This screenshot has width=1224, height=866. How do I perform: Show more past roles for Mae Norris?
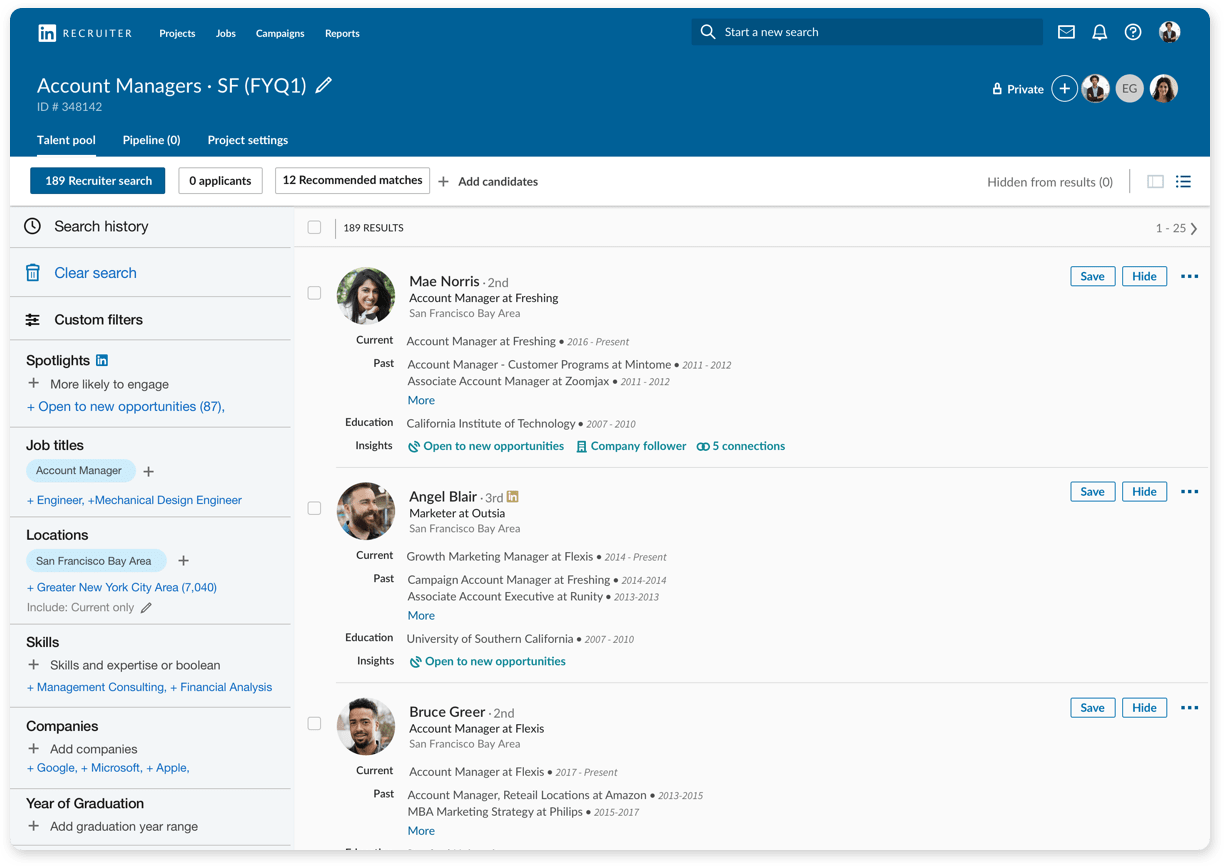point(421,400)
